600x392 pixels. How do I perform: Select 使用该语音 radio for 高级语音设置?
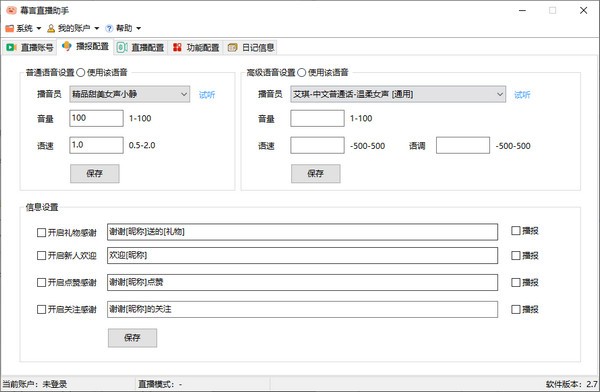[302, 72]
